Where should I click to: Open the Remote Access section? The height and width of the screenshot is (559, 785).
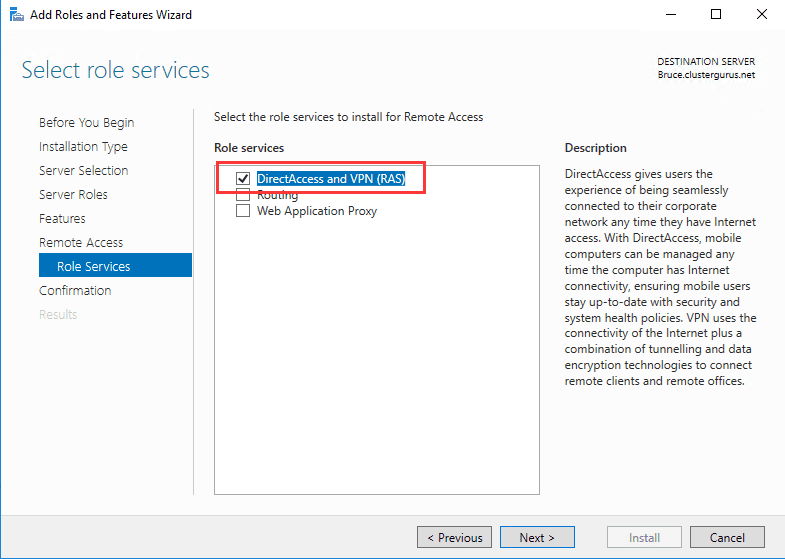81,243
